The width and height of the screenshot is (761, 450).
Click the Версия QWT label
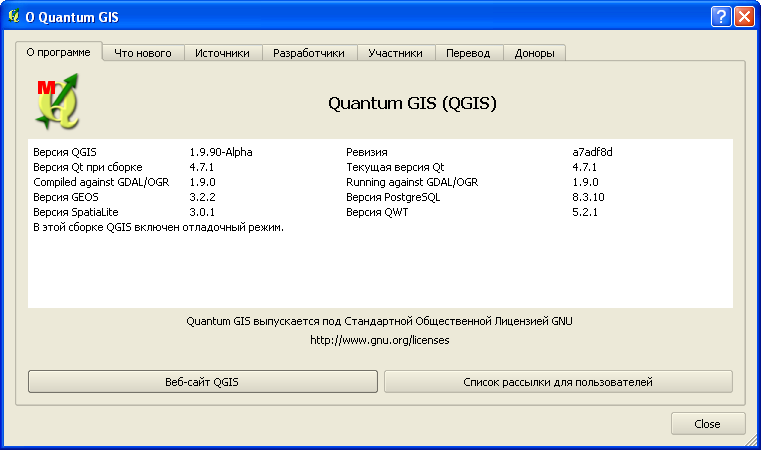pos(377,213)
